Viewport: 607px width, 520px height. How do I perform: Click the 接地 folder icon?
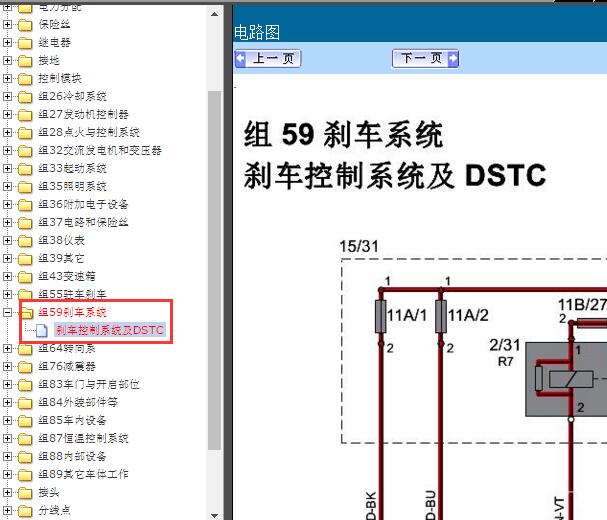25,61
